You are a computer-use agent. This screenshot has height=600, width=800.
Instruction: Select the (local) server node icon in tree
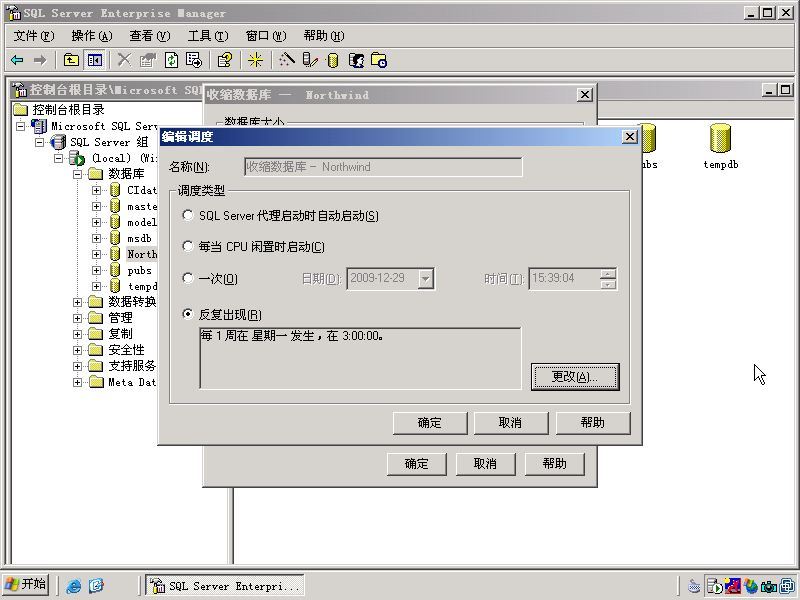tap(77, 158)
